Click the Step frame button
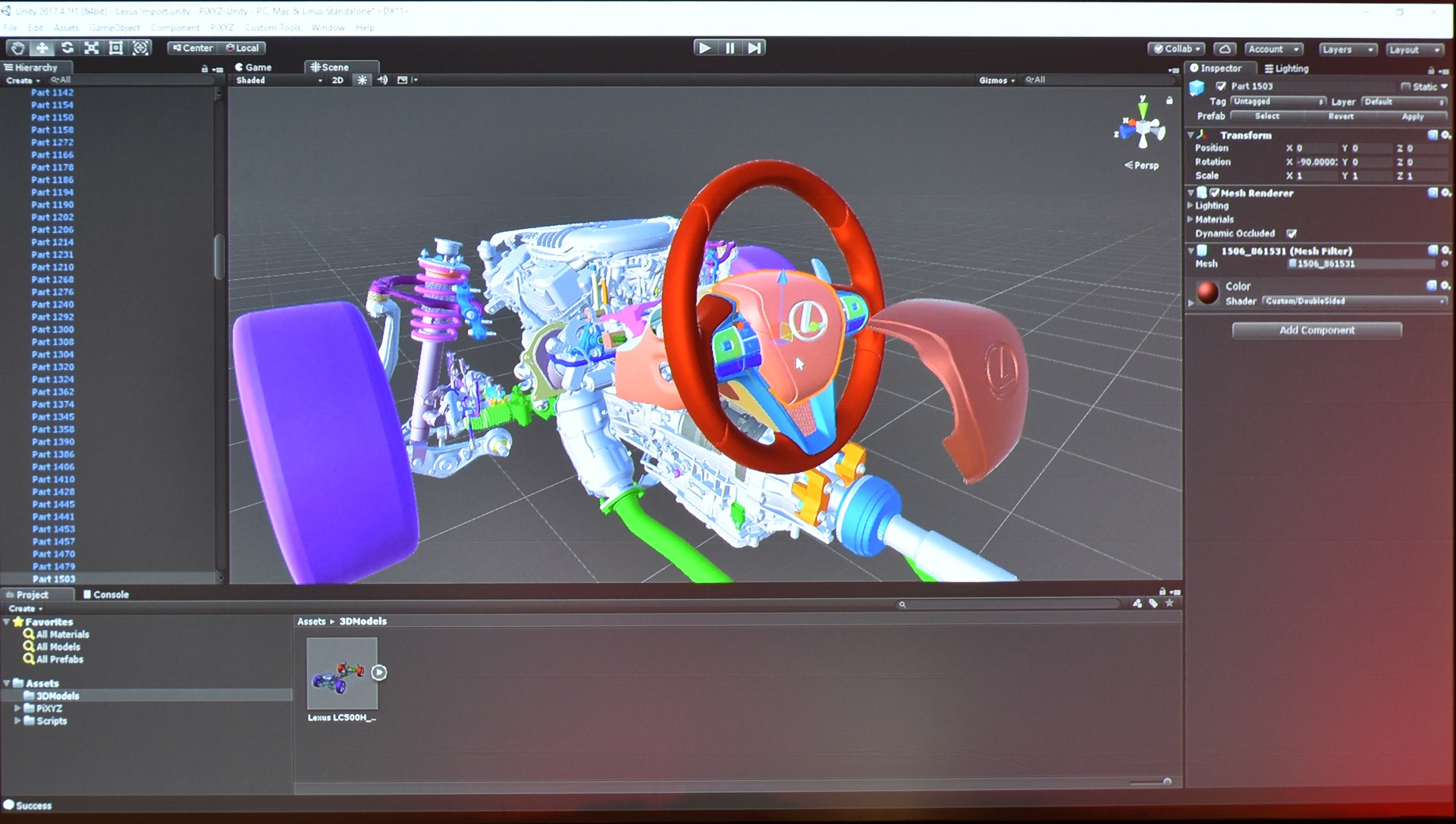1456x824 pixels. 754,48
